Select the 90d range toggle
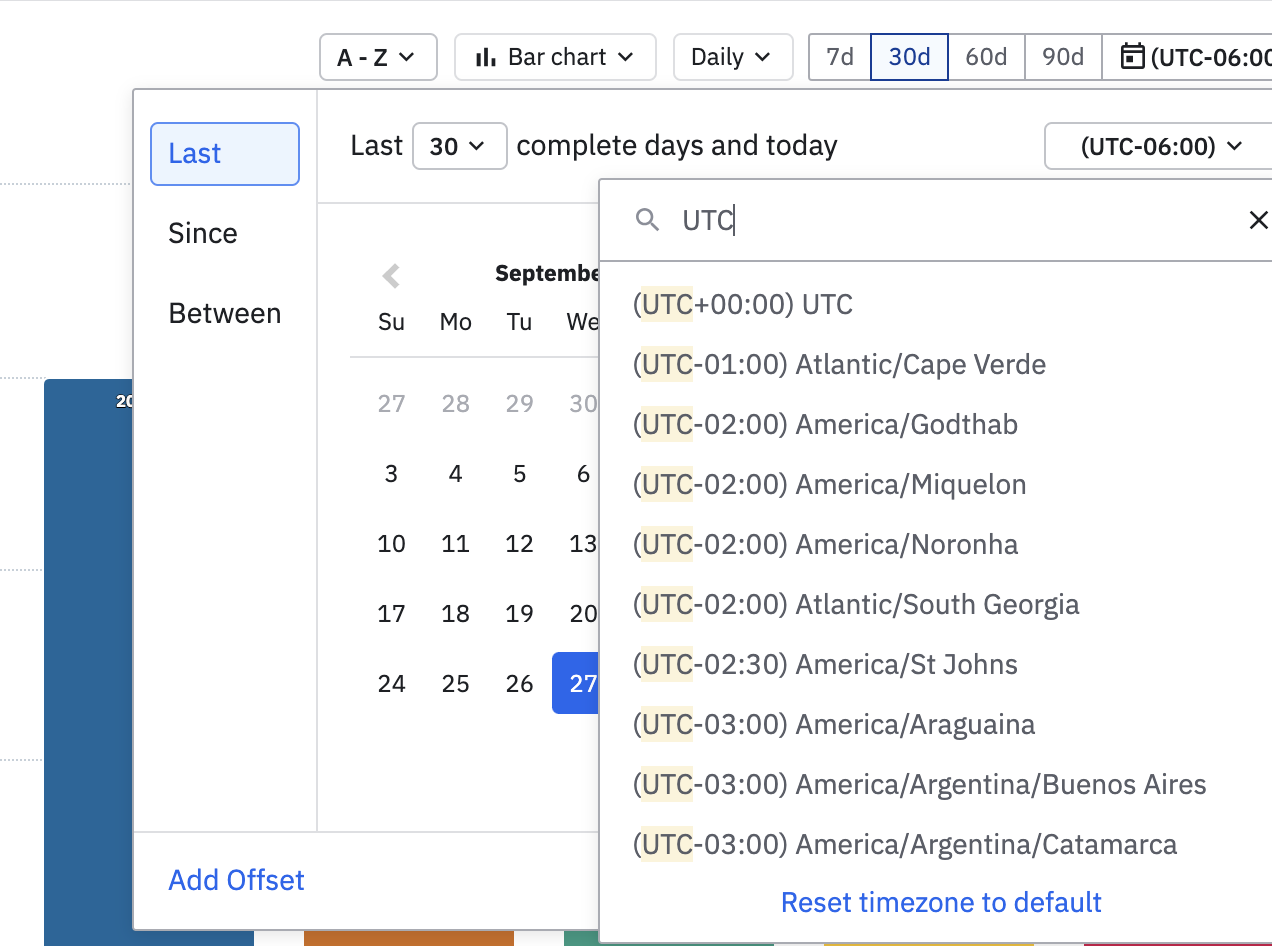Screen dimensions: 1272x946 (x=1063, y=57)
